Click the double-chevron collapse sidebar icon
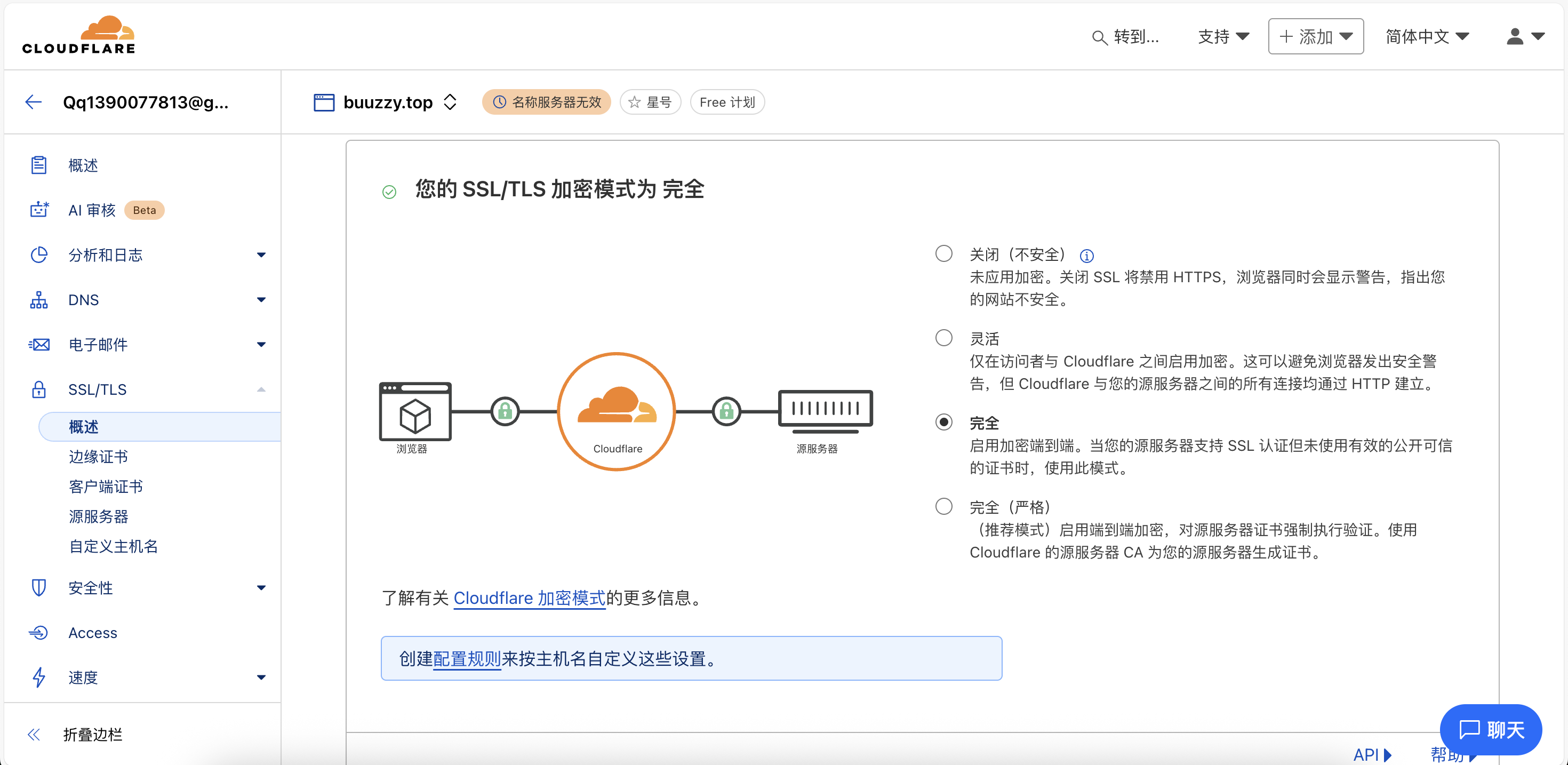 coord(34,735)
